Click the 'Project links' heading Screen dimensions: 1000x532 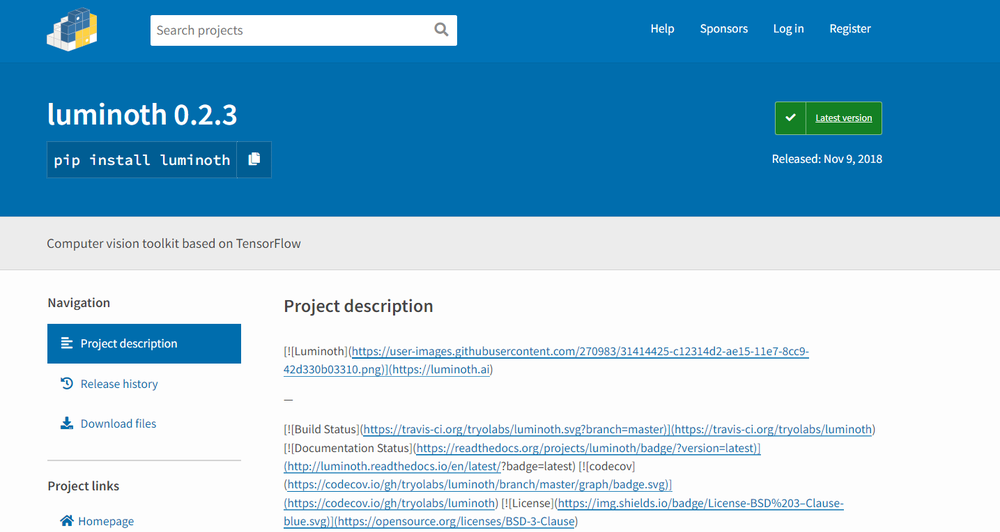pos(84,486)
